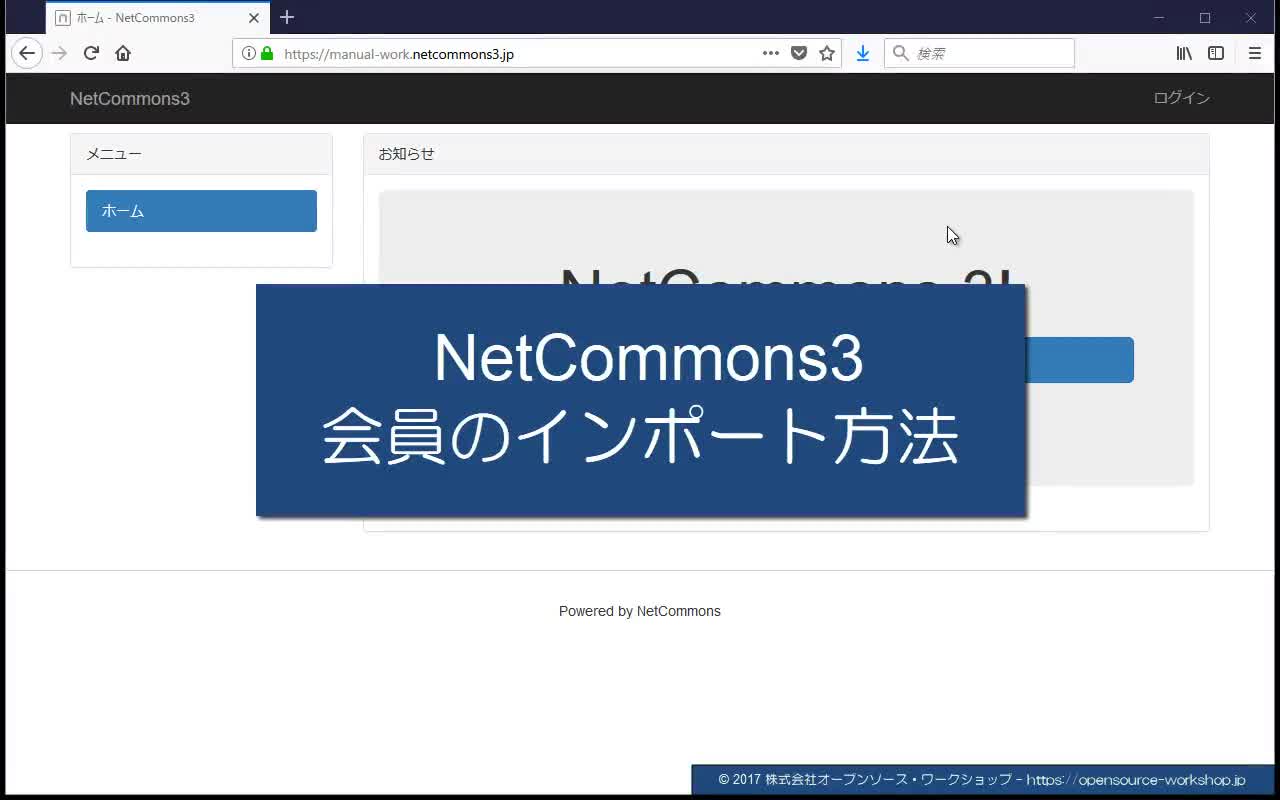Click the green secure padlock icon

pyautogui.click(x=267, y=53)
